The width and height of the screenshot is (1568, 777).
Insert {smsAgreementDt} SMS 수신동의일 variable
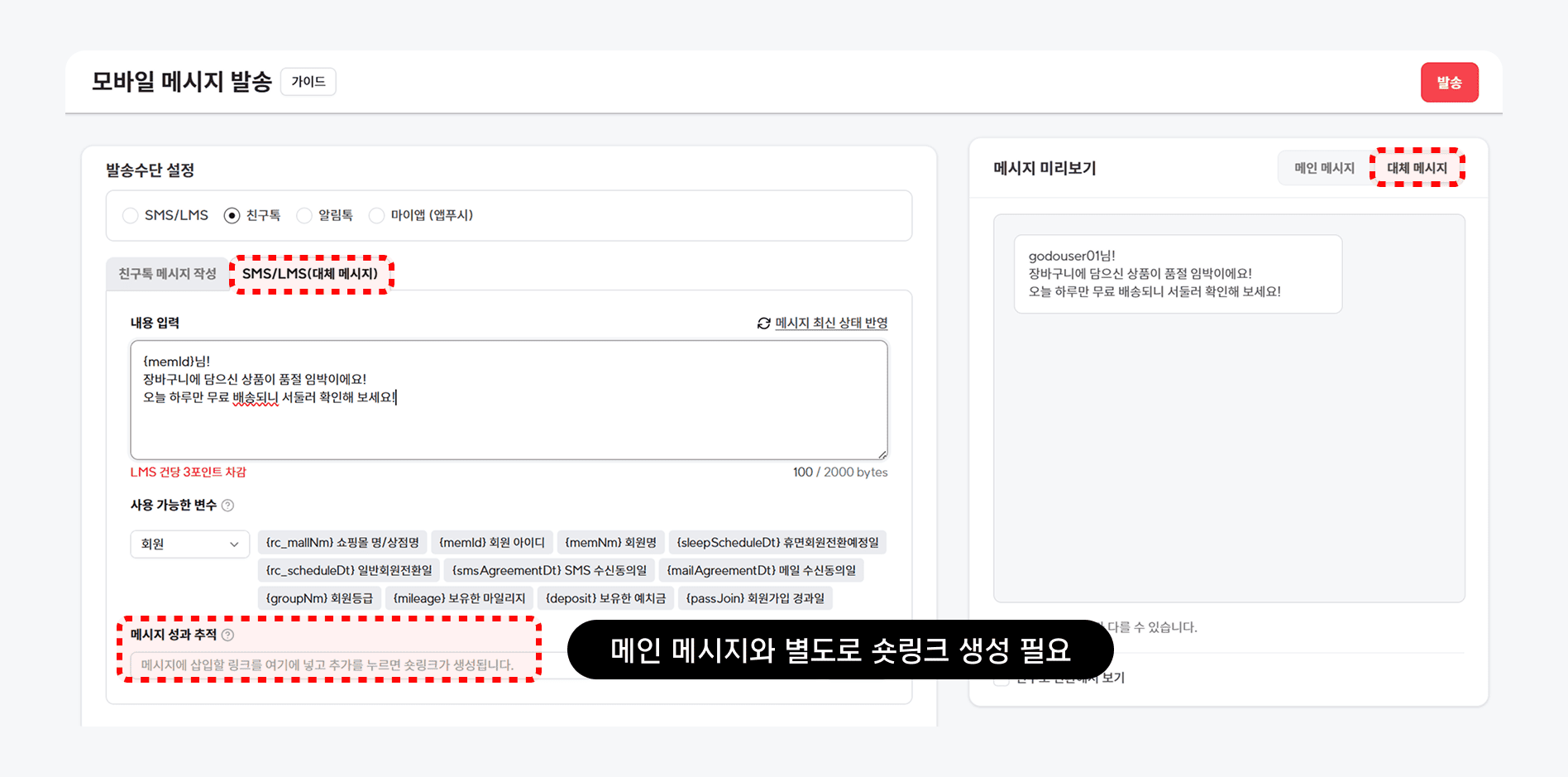coord(549,570)
